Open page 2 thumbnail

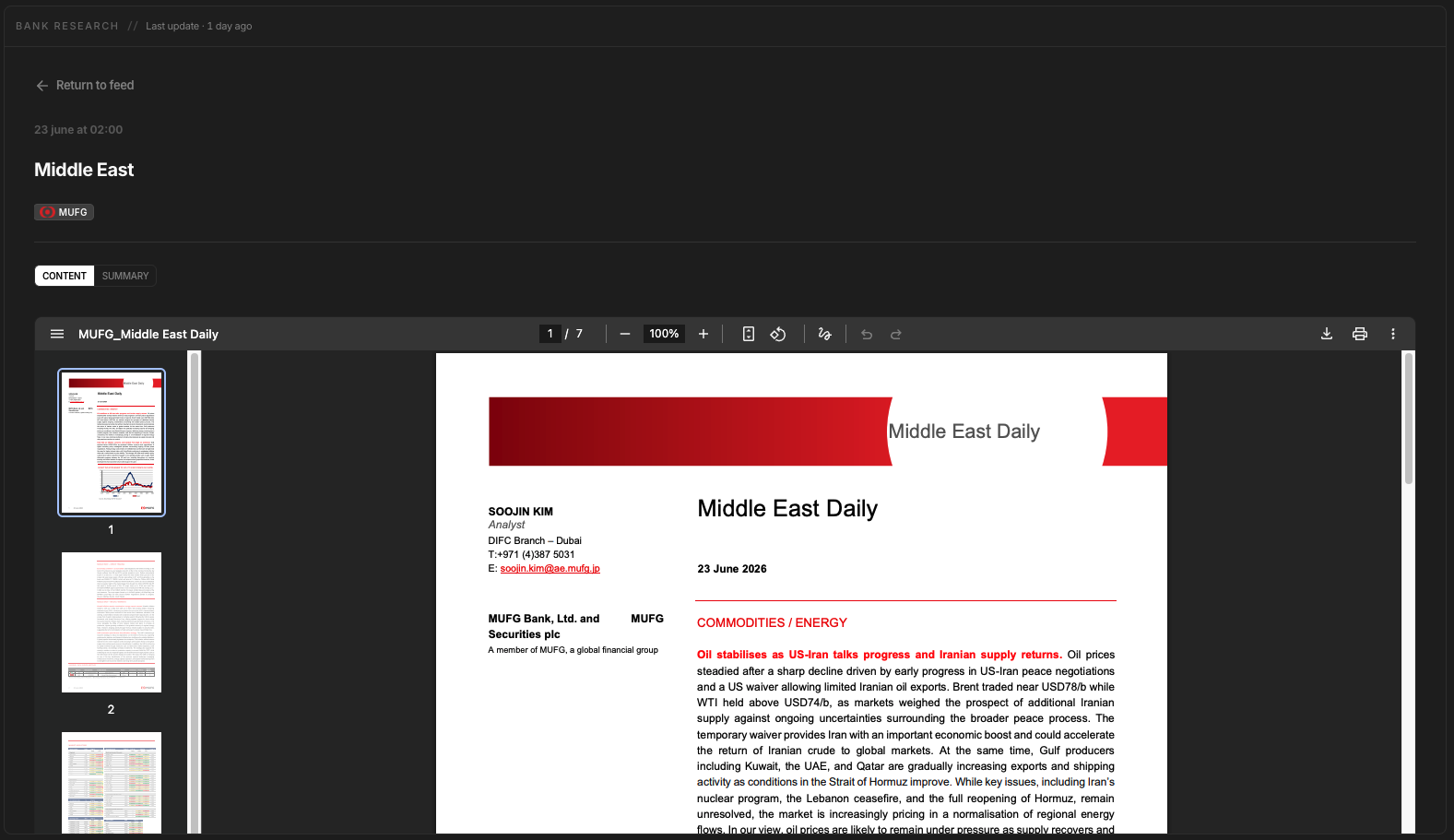[112, 622]
